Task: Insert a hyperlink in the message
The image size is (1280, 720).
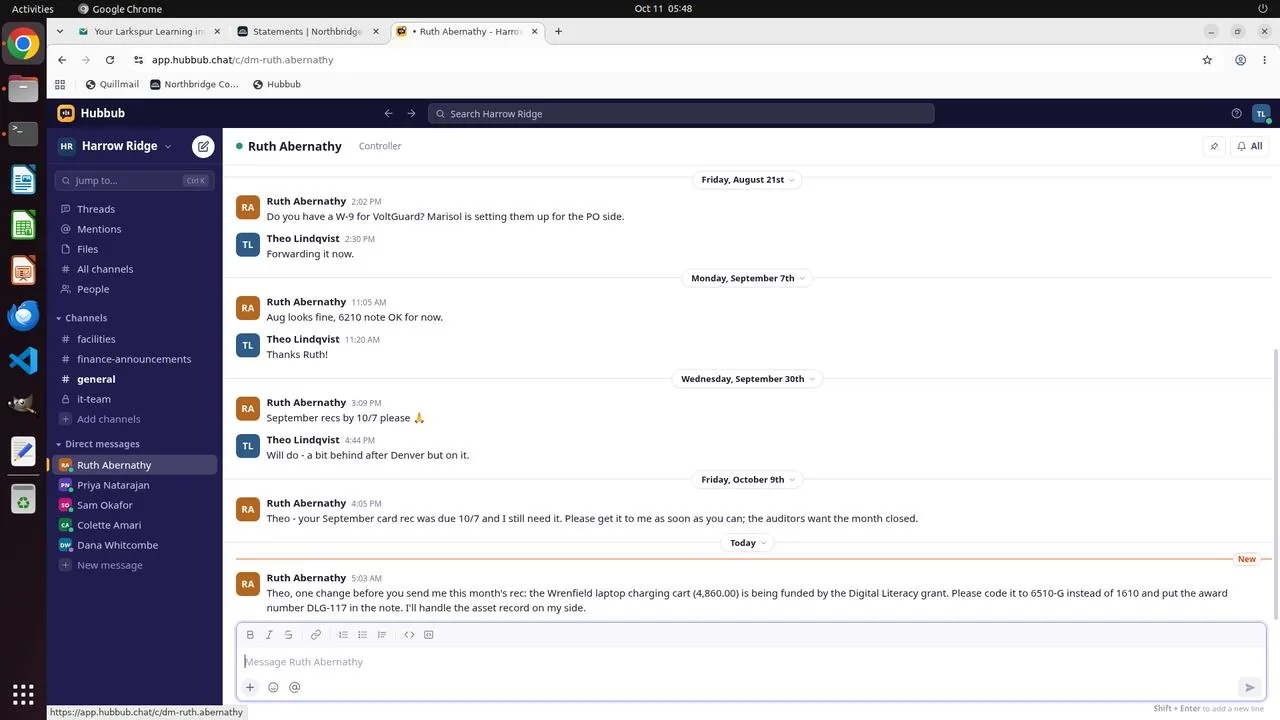Action: coord(316,635)
